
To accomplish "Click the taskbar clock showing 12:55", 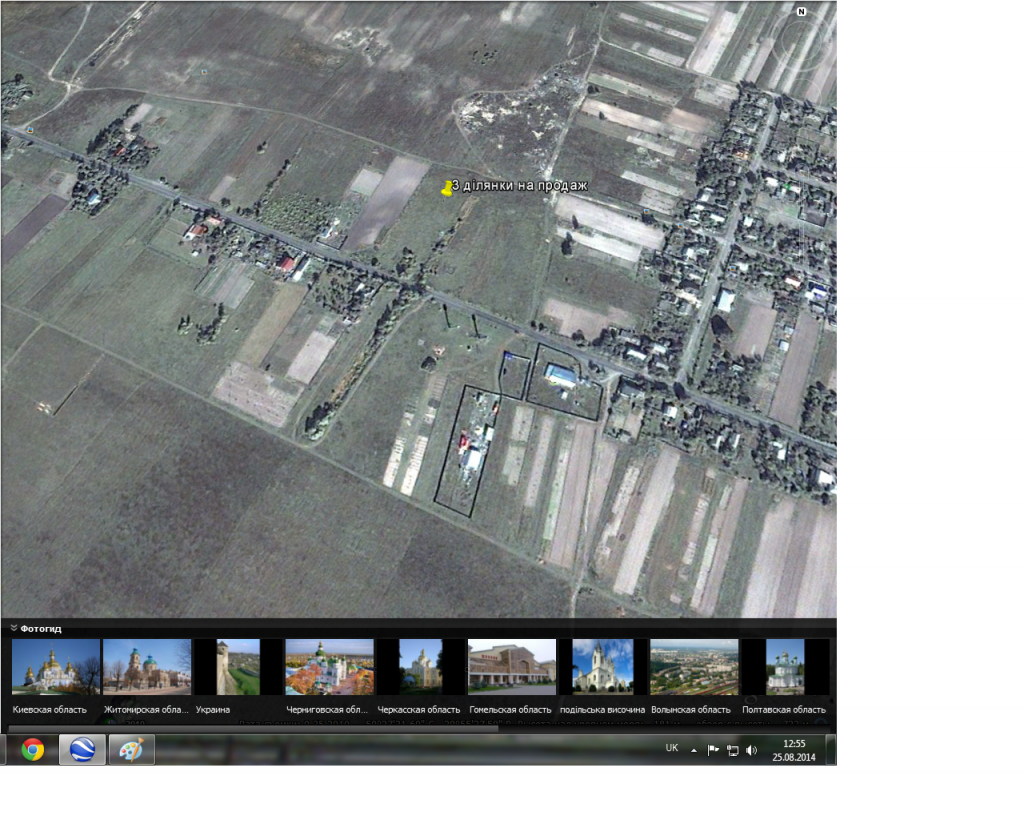I will point(794,750).
